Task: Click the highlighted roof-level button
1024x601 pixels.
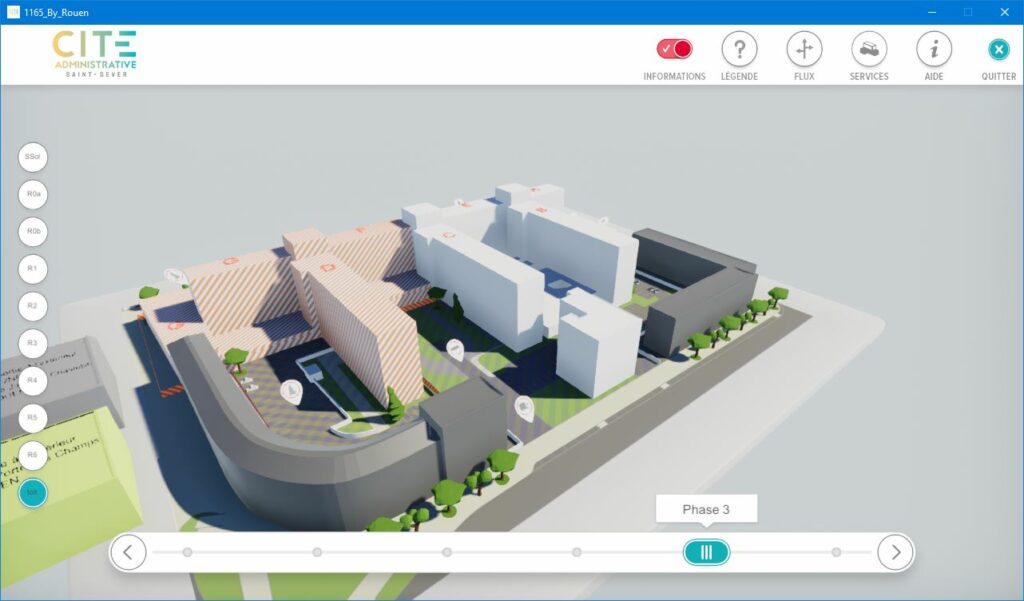Action: (33, 492)
